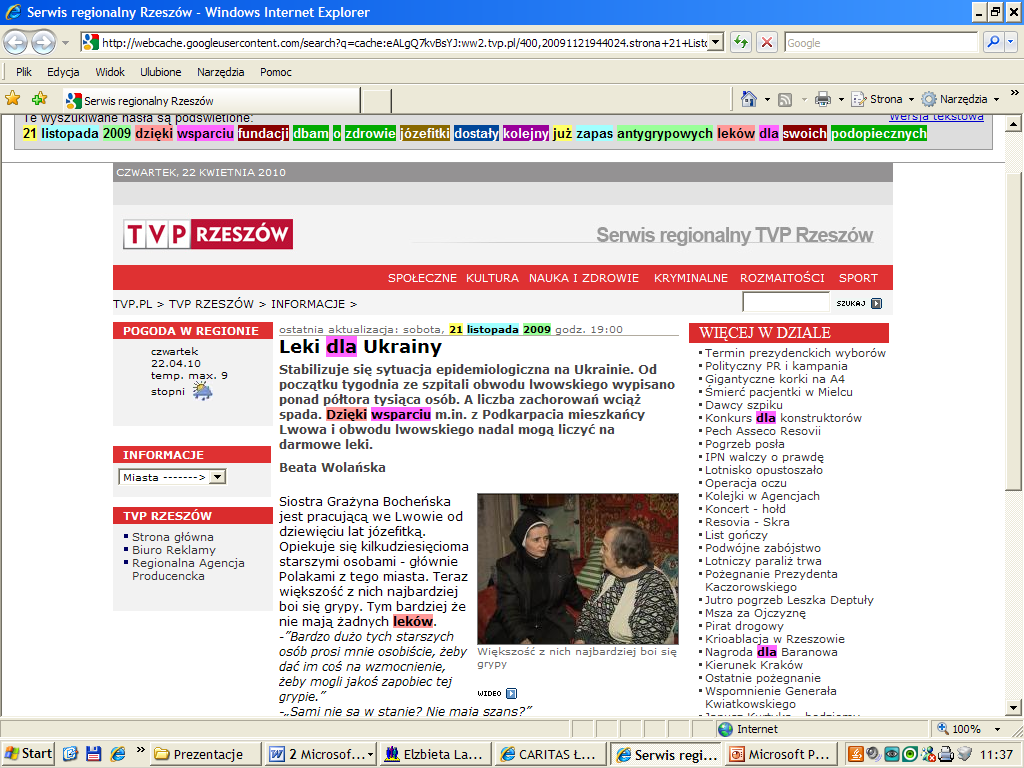
Task: Open the recent pages dropdown next to Forward
Action: (65, 43)
